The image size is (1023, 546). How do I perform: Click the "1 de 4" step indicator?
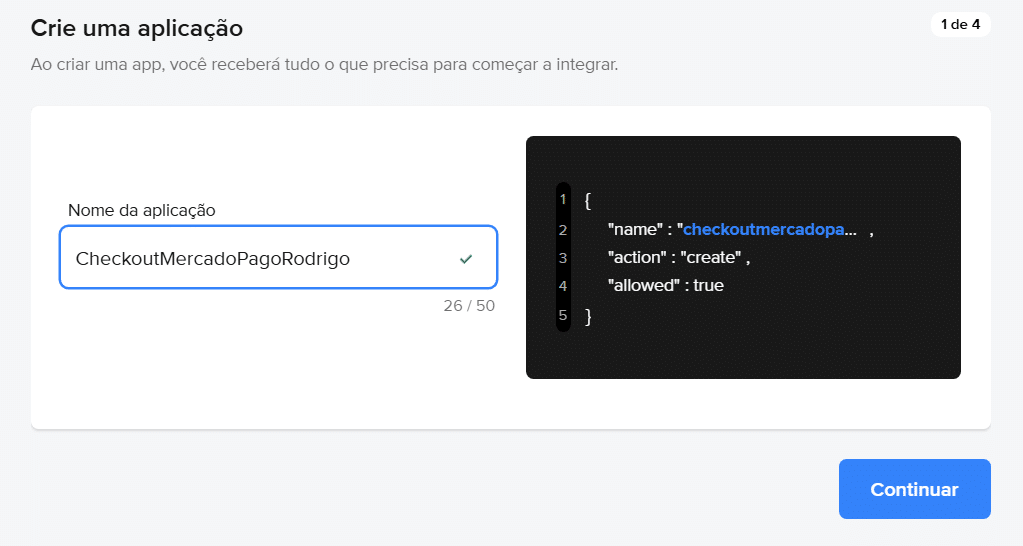960,25
